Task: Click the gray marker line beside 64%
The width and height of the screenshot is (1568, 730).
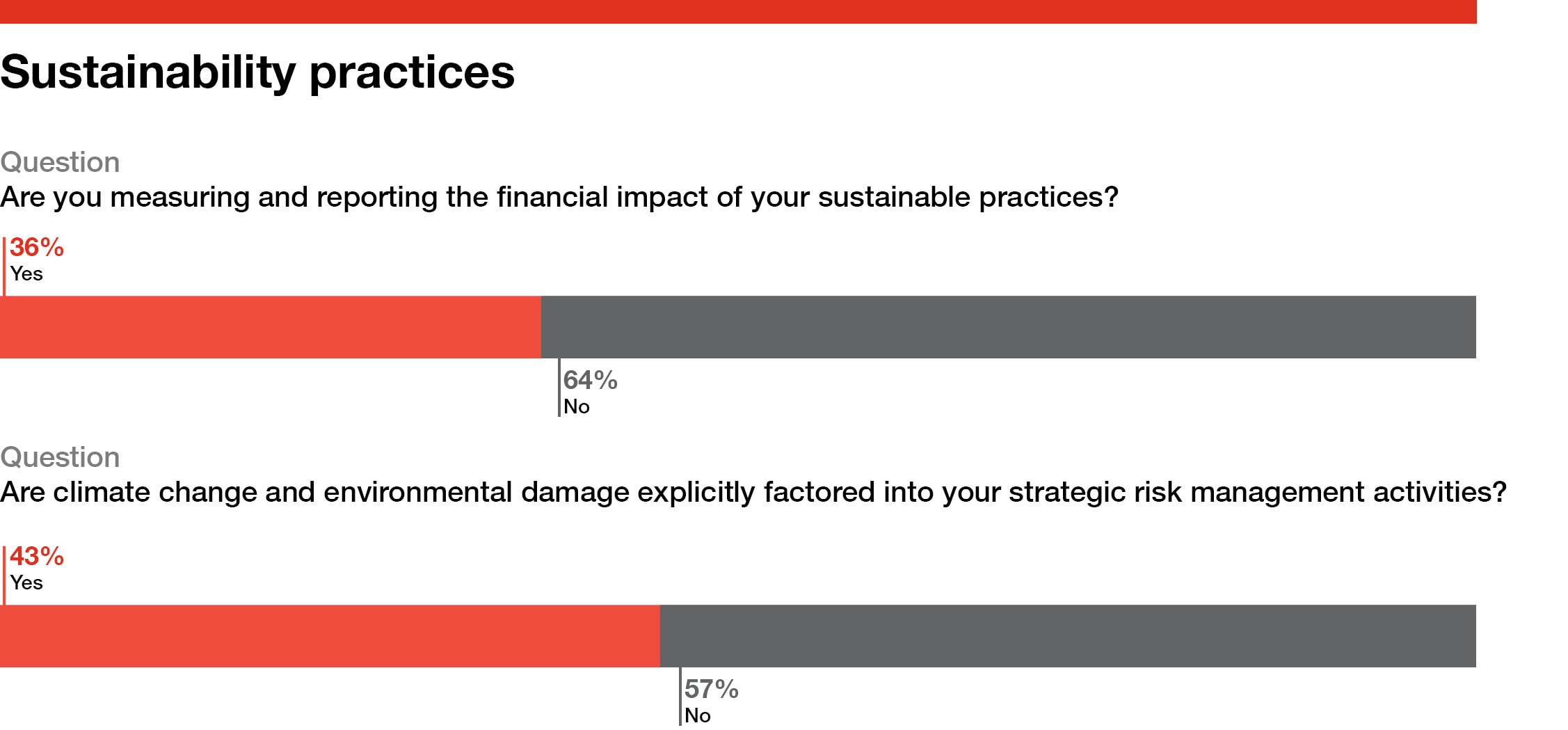Action: [559, 388]
